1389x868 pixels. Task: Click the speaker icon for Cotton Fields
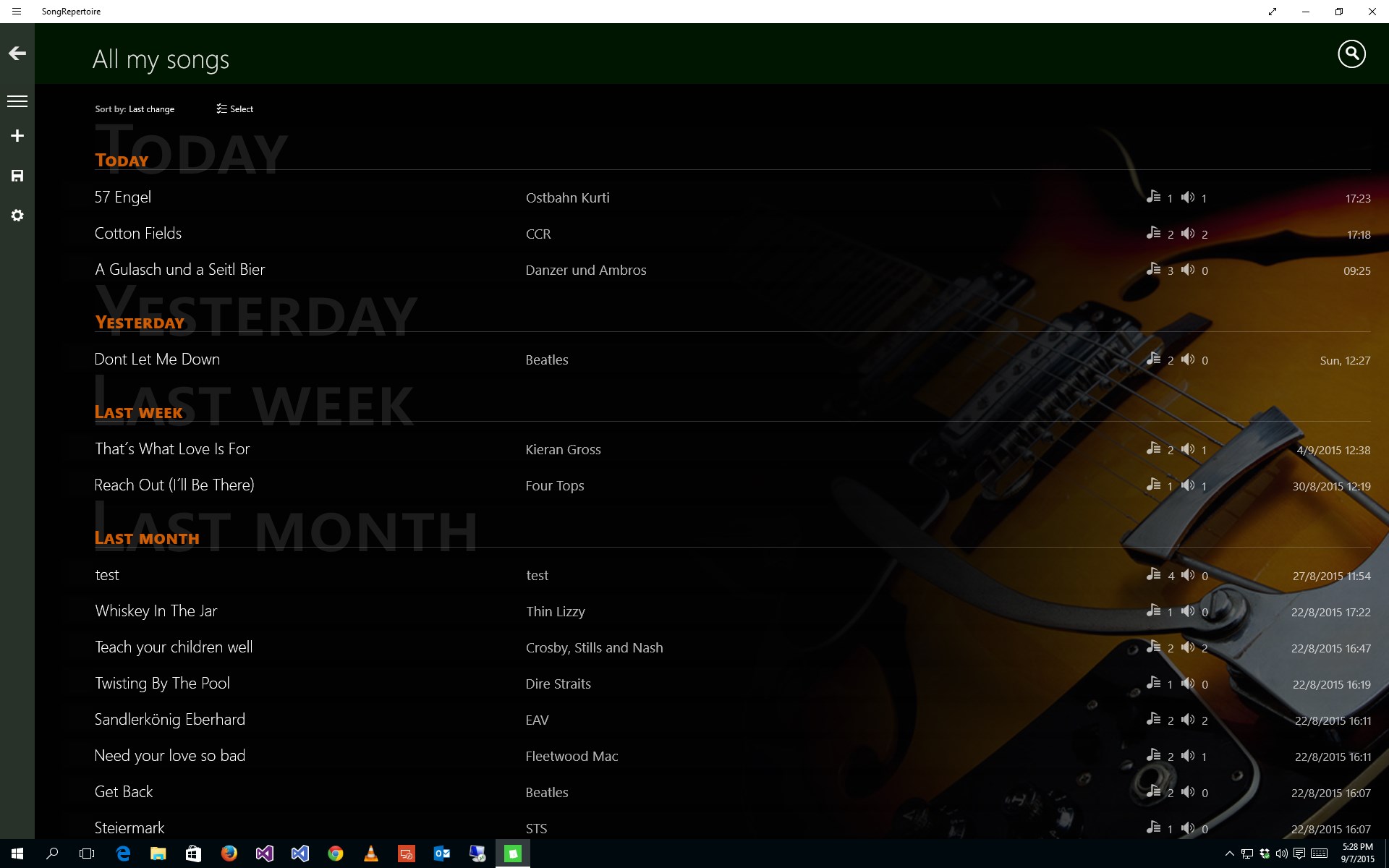coord(1188,233)
